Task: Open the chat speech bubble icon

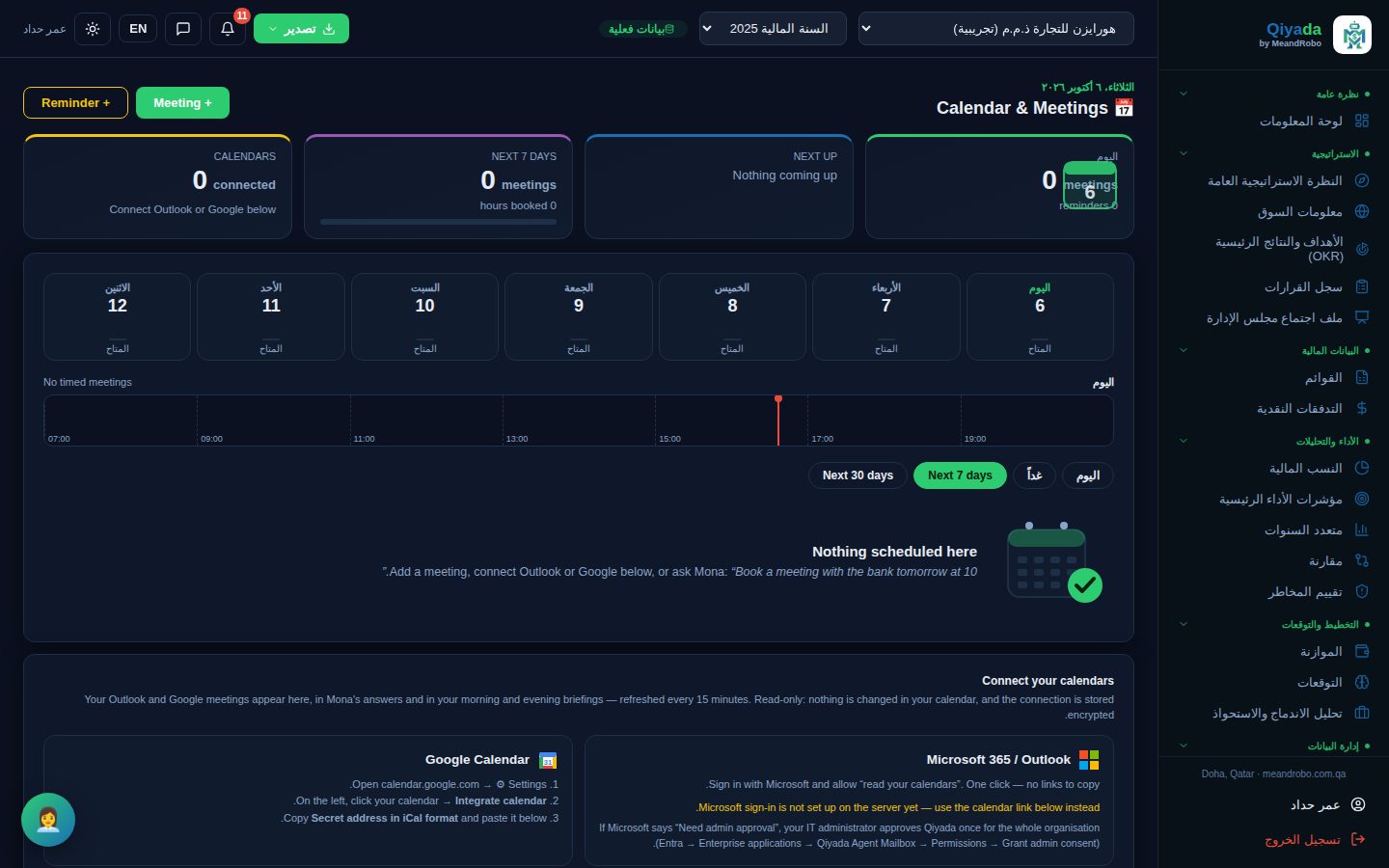Action: point(183,29)
